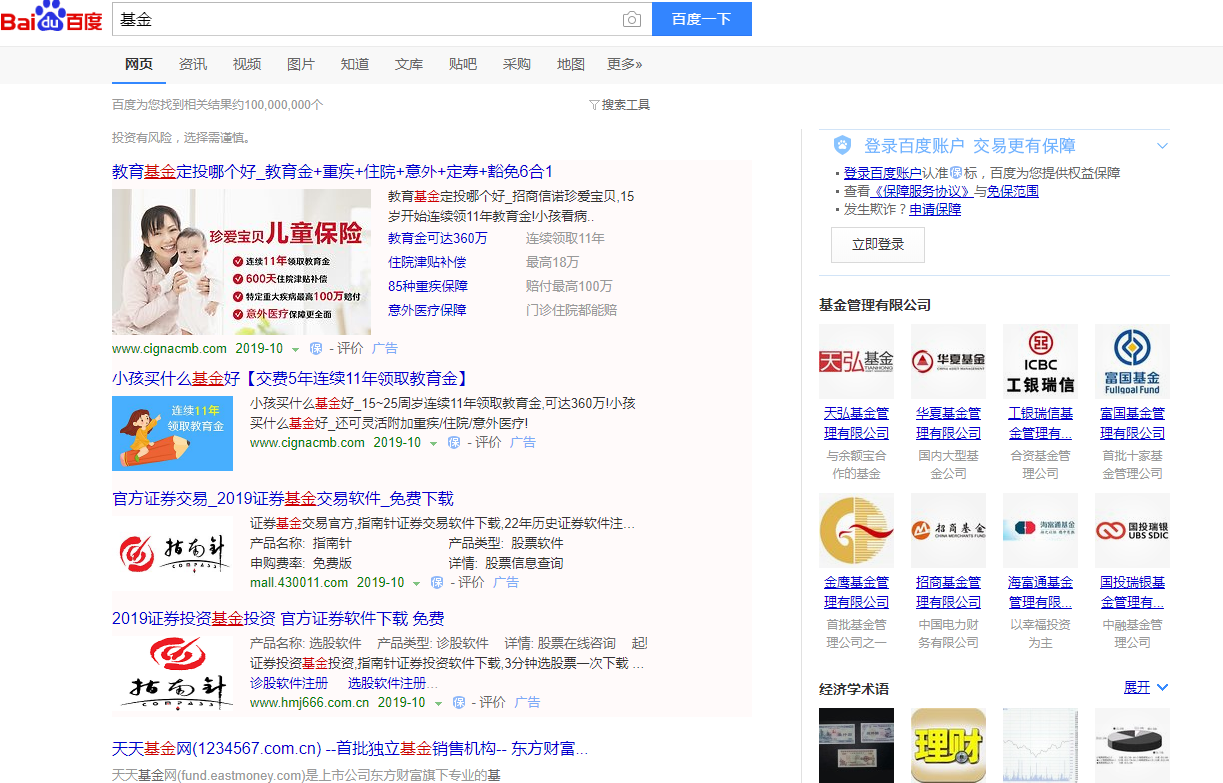Click 指南针 logo in 官方证券交易 result
The width and height of the screenshot is (1223, 783).
coord(172,553)
